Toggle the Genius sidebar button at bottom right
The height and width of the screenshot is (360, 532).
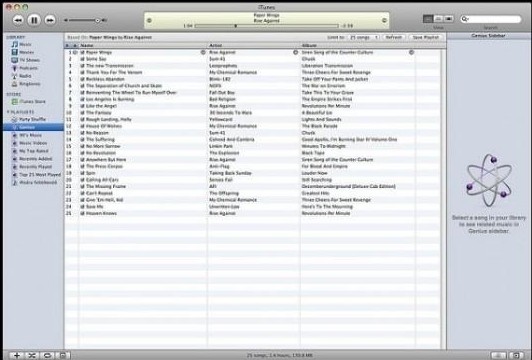(x=516, y=355)
